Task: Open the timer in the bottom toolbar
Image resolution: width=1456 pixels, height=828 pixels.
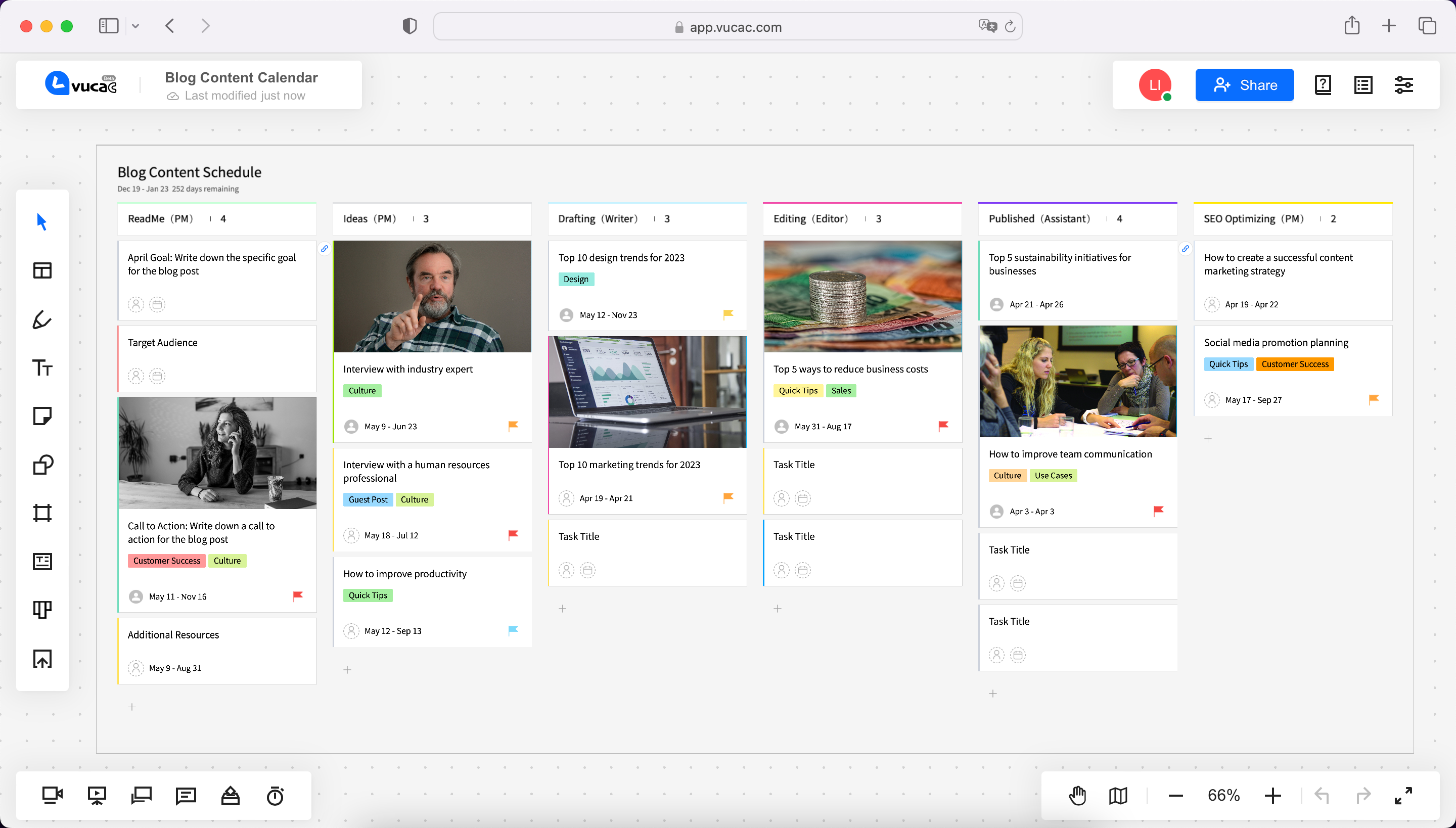Action: [x=275, y=796]
